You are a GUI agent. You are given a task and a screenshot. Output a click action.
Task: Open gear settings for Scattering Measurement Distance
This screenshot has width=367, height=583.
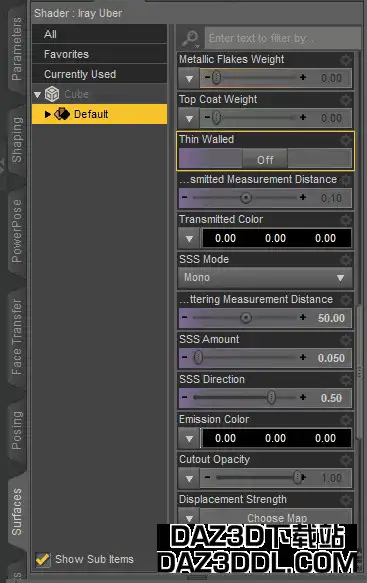tap(346, 300)
